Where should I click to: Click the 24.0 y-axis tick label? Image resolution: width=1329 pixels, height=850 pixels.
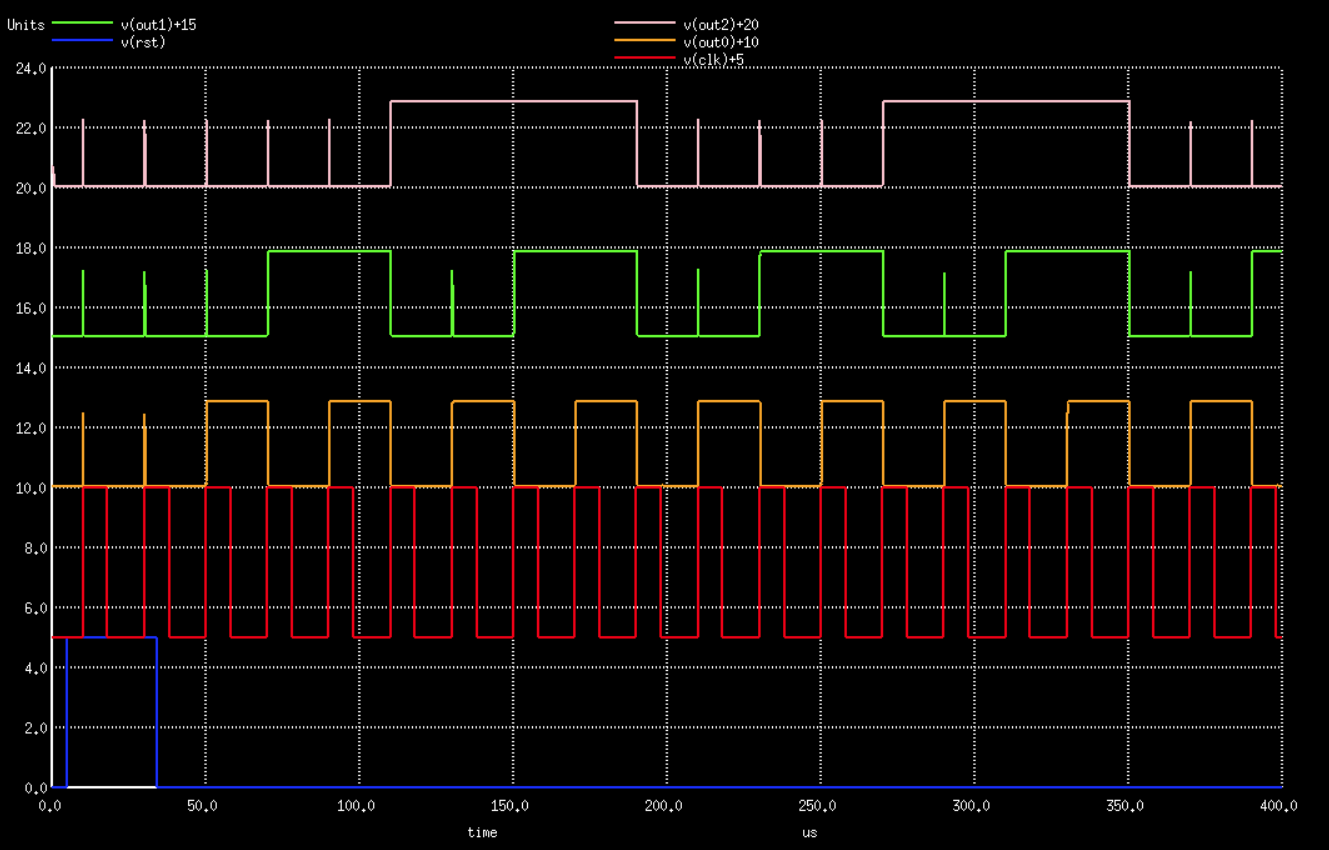[30, 69]
